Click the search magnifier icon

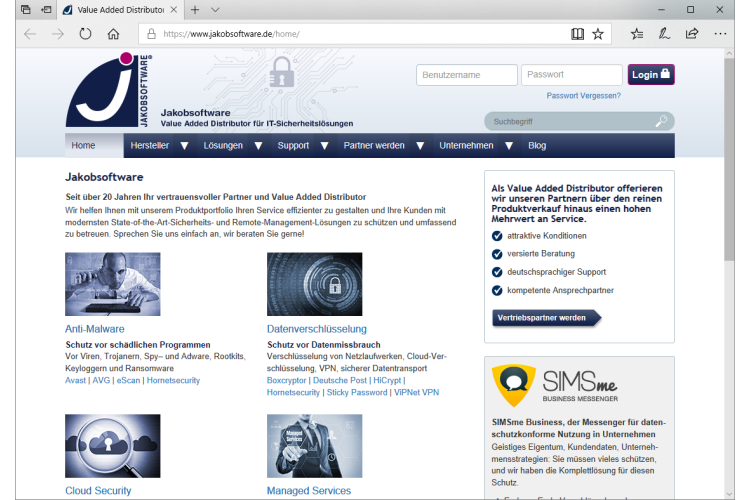pyautogui.click(x=661, y=121)
